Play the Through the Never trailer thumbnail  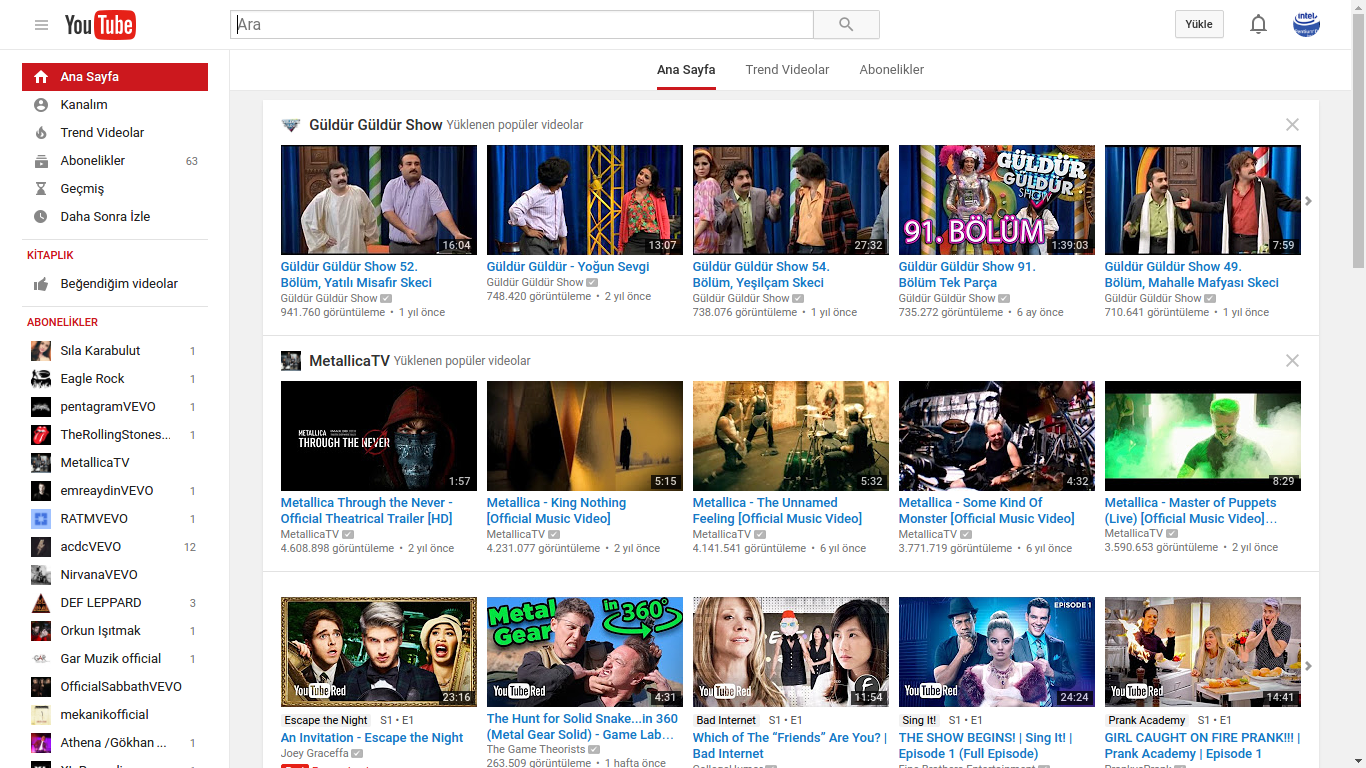(x=379, y=436)
